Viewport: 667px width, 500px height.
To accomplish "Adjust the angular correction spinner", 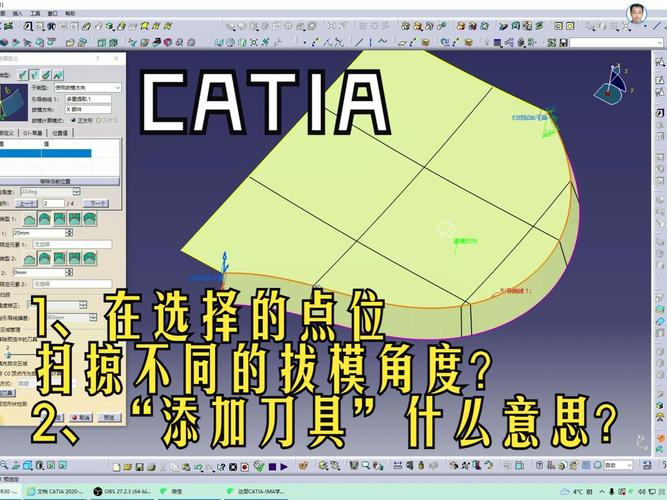I will 83,305.
